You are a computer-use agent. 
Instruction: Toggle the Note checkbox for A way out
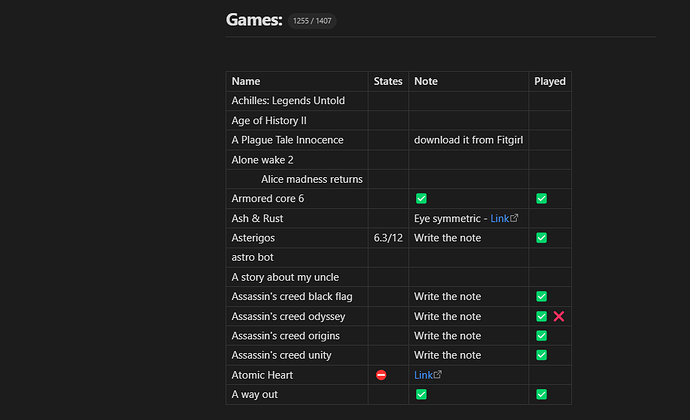[x=421, y=394]
